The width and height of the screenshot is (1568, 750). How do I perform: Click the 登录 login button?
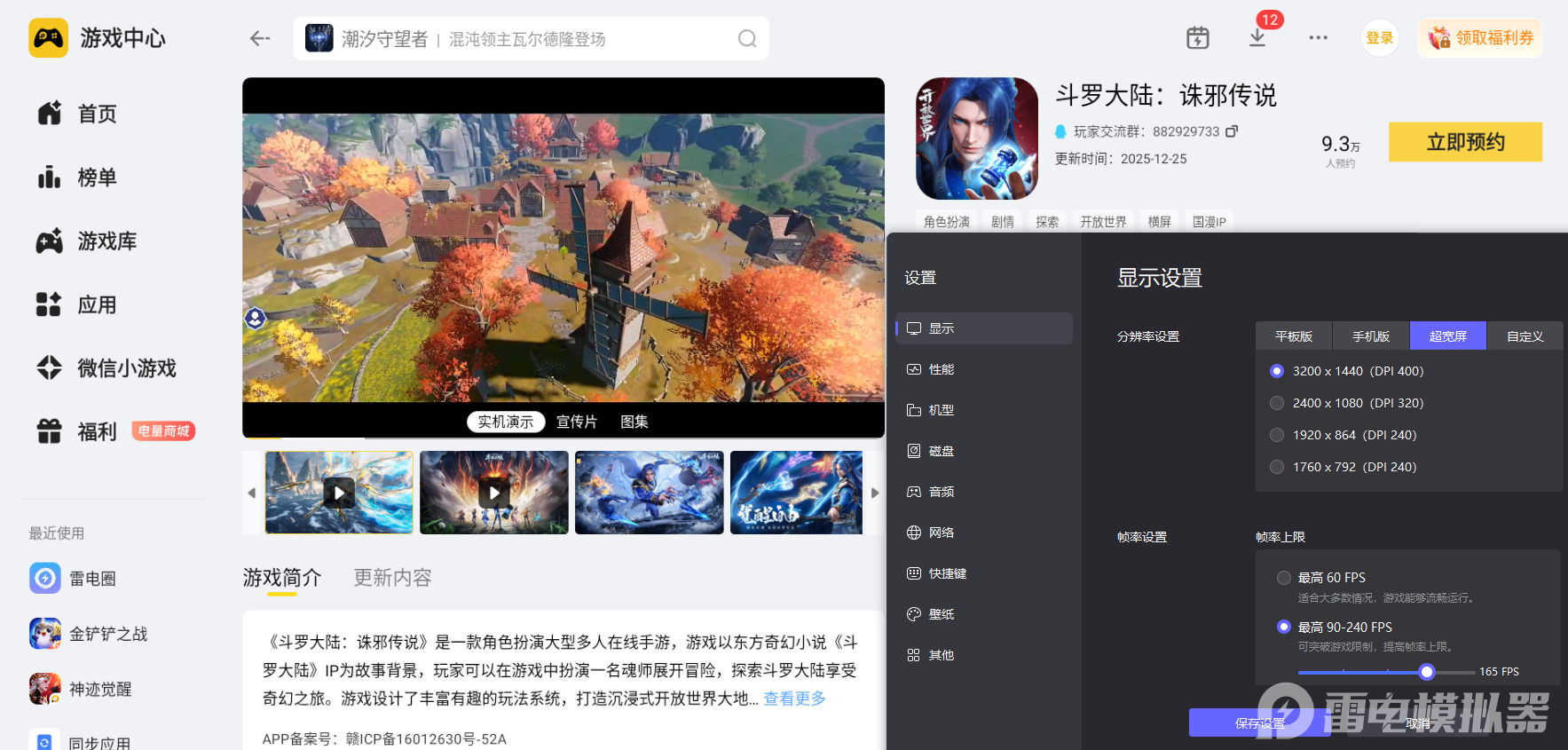[1380, 38]
